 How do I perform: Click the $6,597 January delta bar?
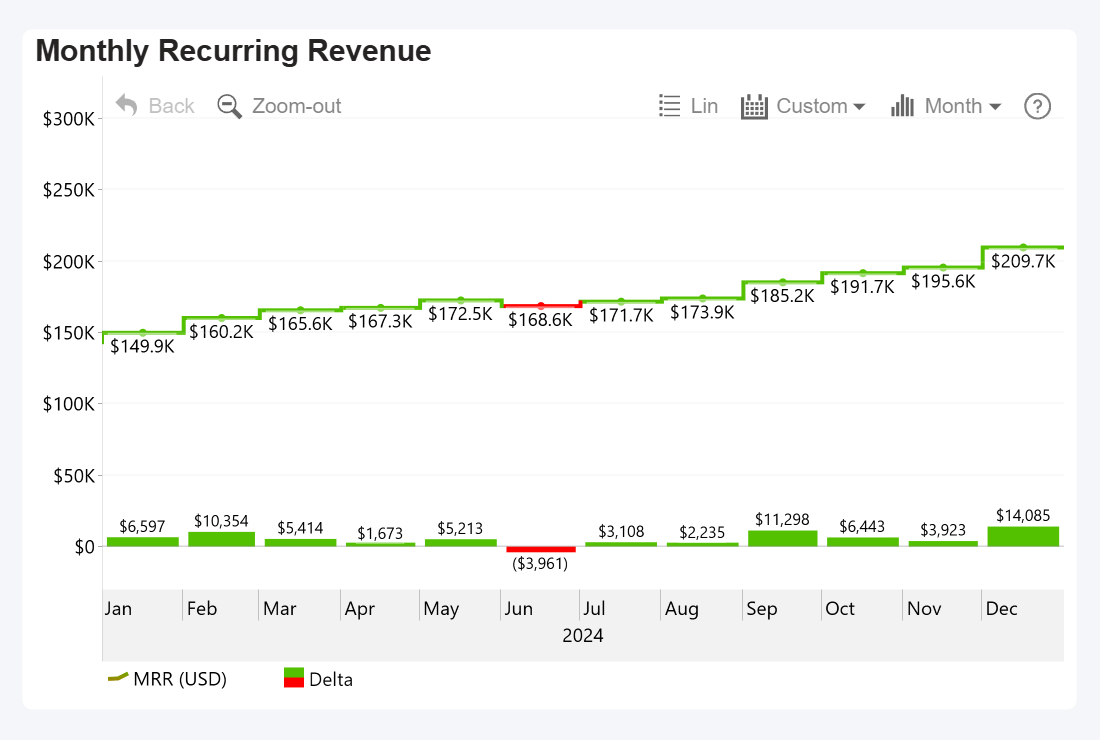point(142,542)
